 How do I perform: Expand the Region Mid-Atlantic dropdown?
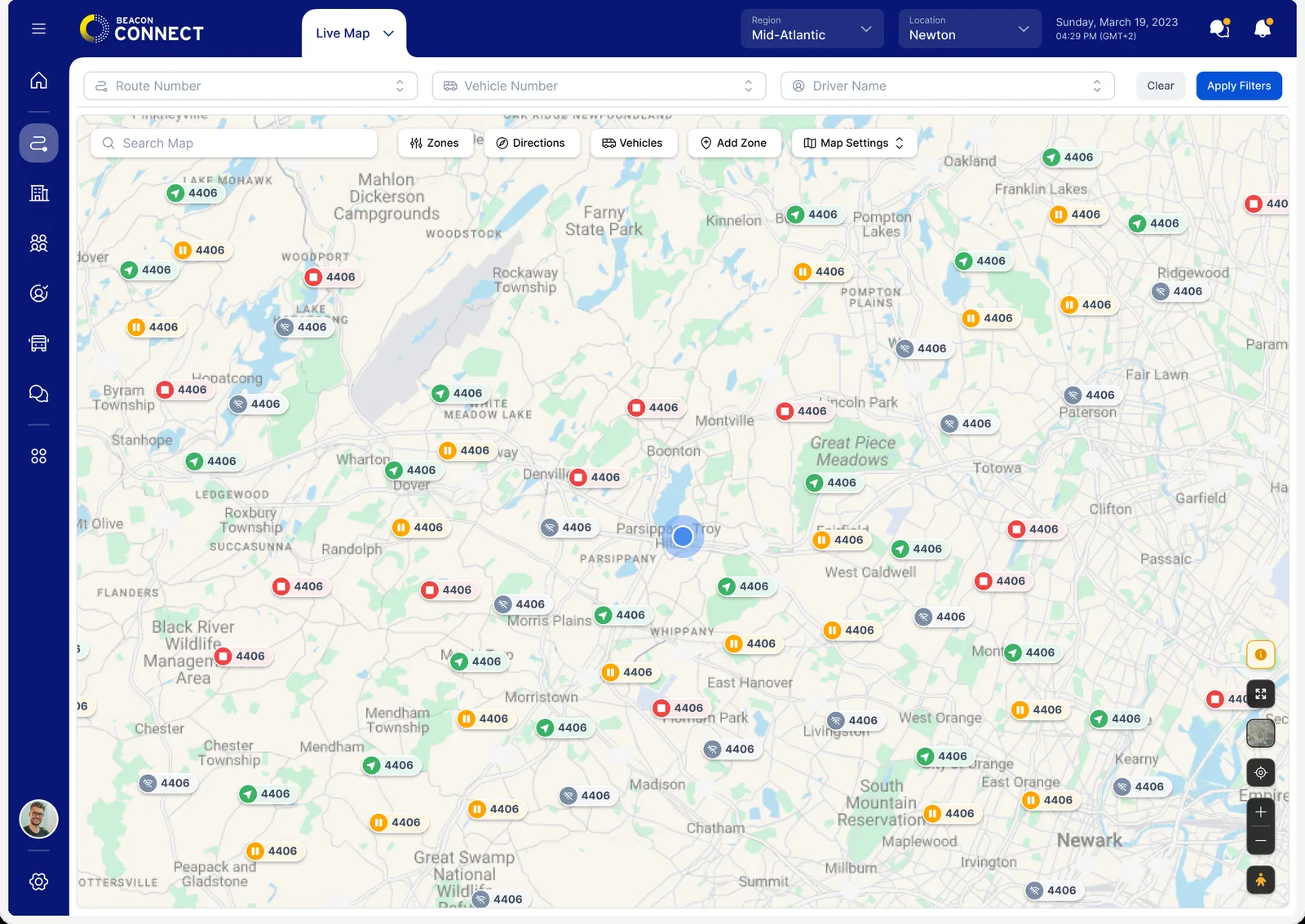812,29
